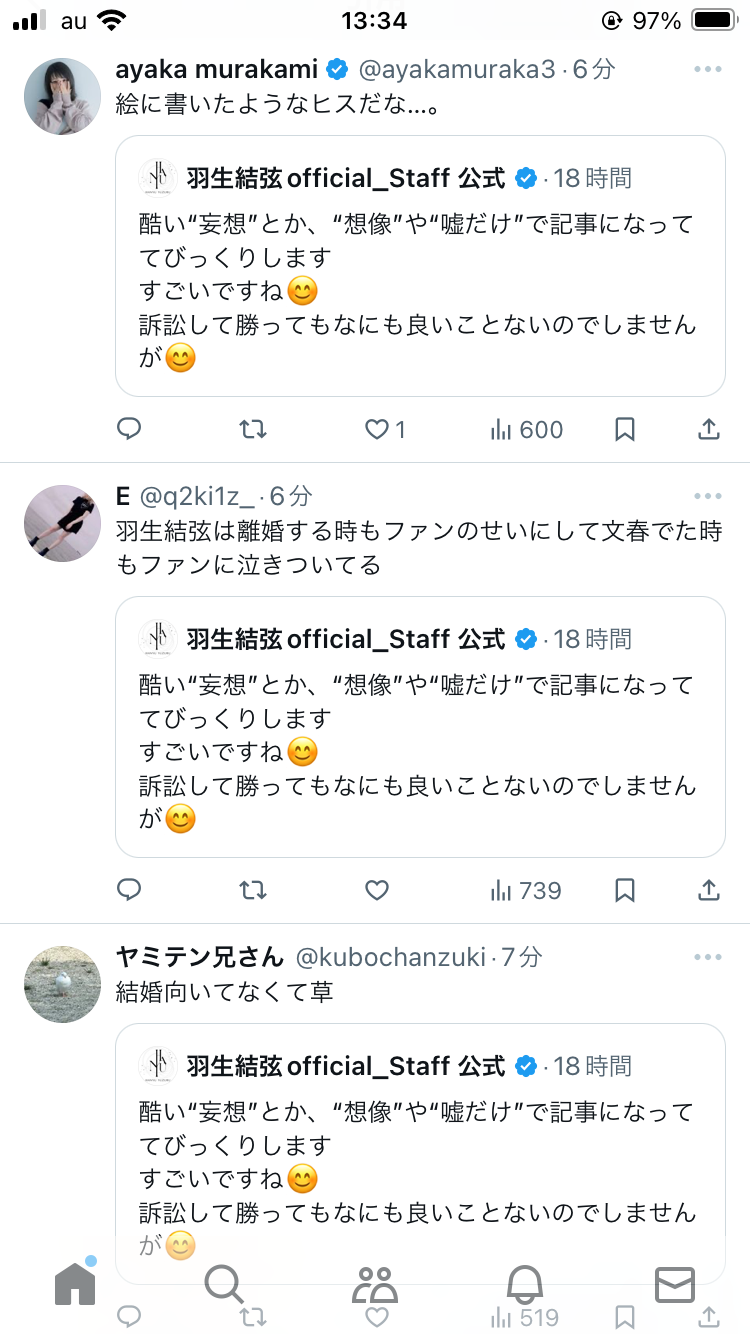This screenshot has height=1334, width=750.
Task: View analytics showing 600 views
Action: click(526, 430)
